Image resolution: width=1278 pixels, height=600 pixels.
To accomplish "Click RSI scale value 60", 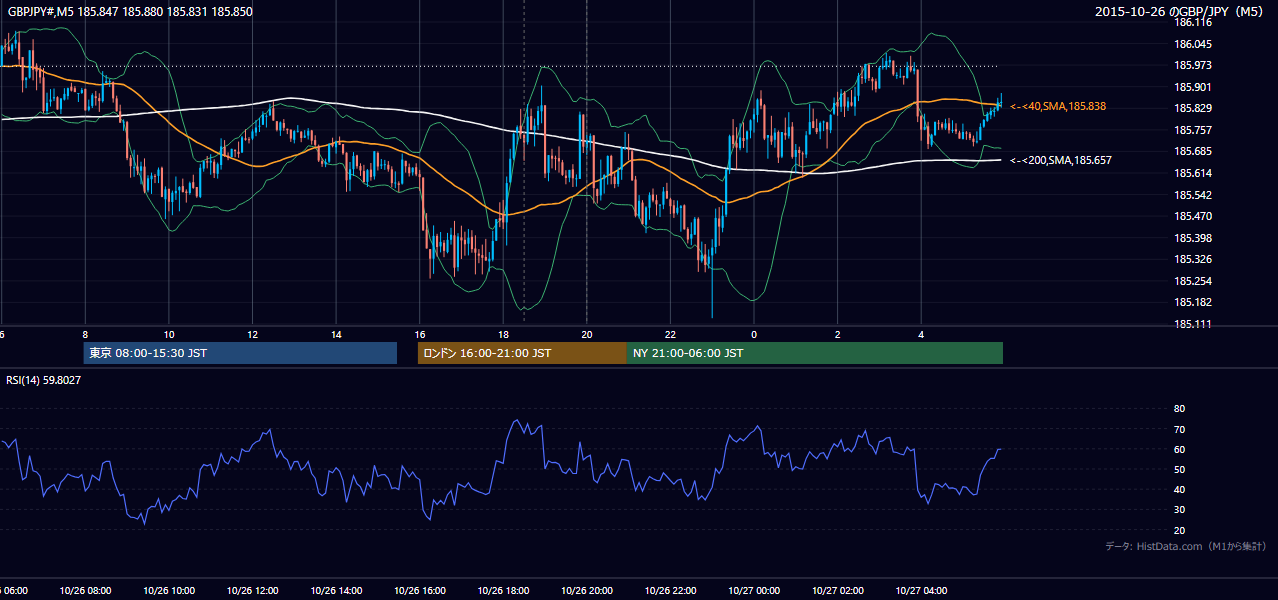I will click(x=1179, y=449).
